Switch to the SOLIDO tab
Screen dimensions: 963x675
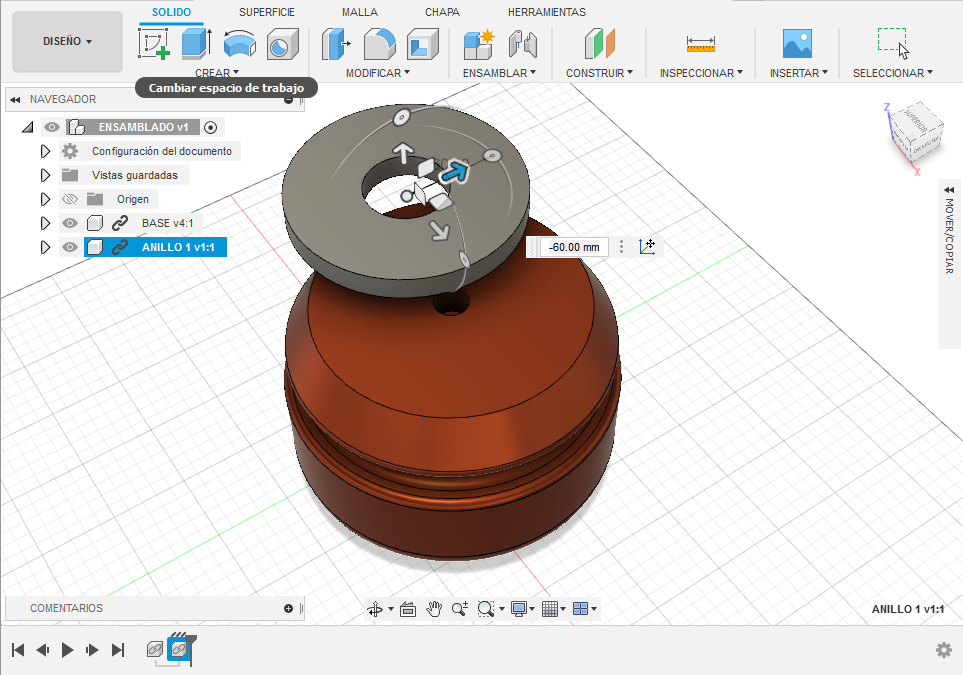[x=171, y=12]
